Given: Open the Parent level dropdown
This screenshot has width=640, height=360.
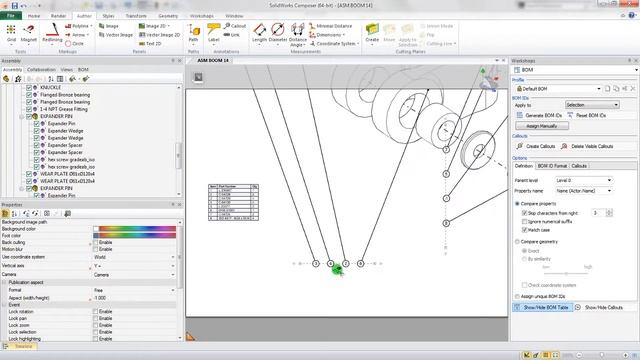Looking at the screenshot, I should [584, 180].
